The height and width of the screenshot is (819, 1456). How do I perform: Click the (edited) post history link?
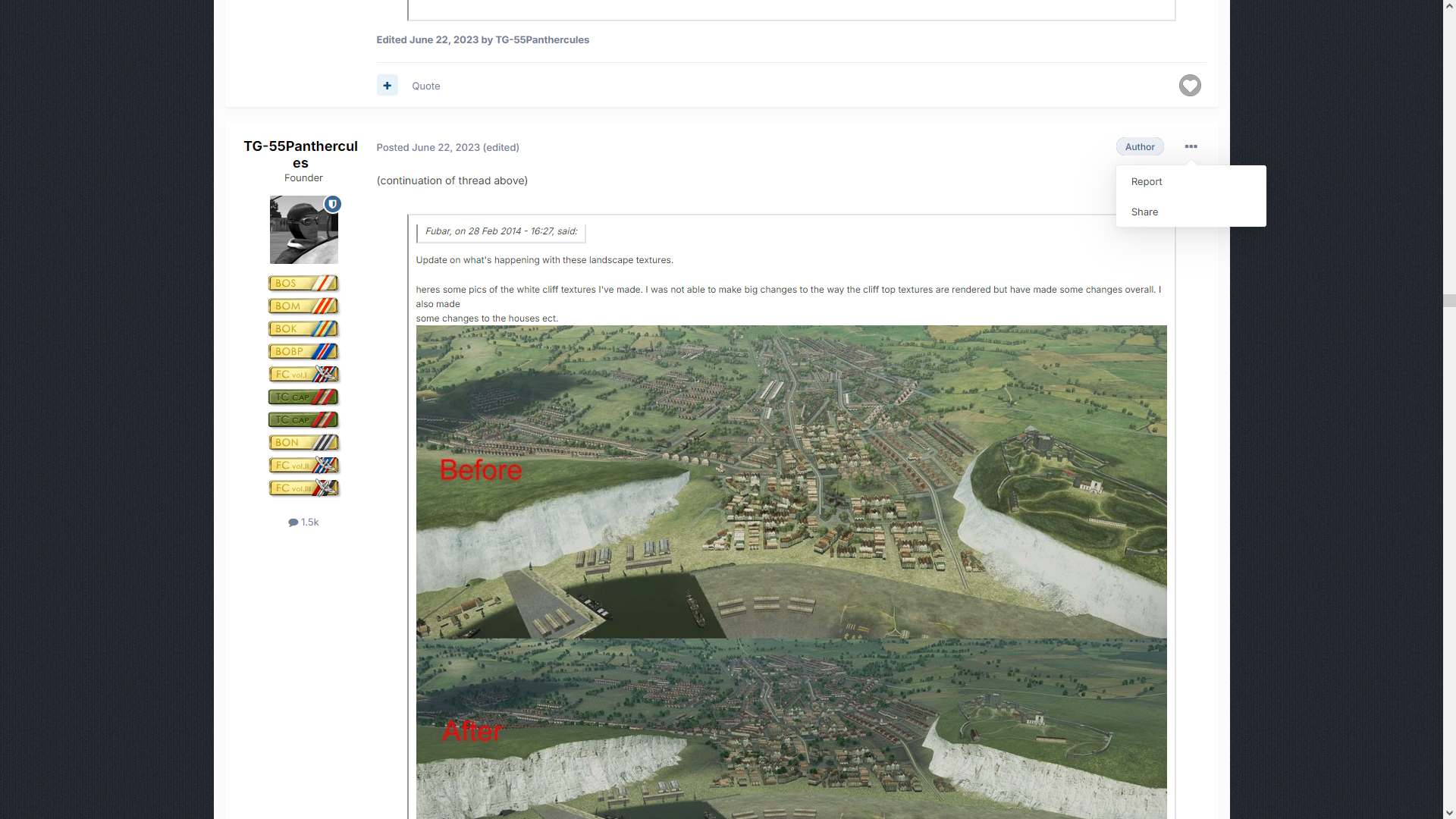coord(500,147)
